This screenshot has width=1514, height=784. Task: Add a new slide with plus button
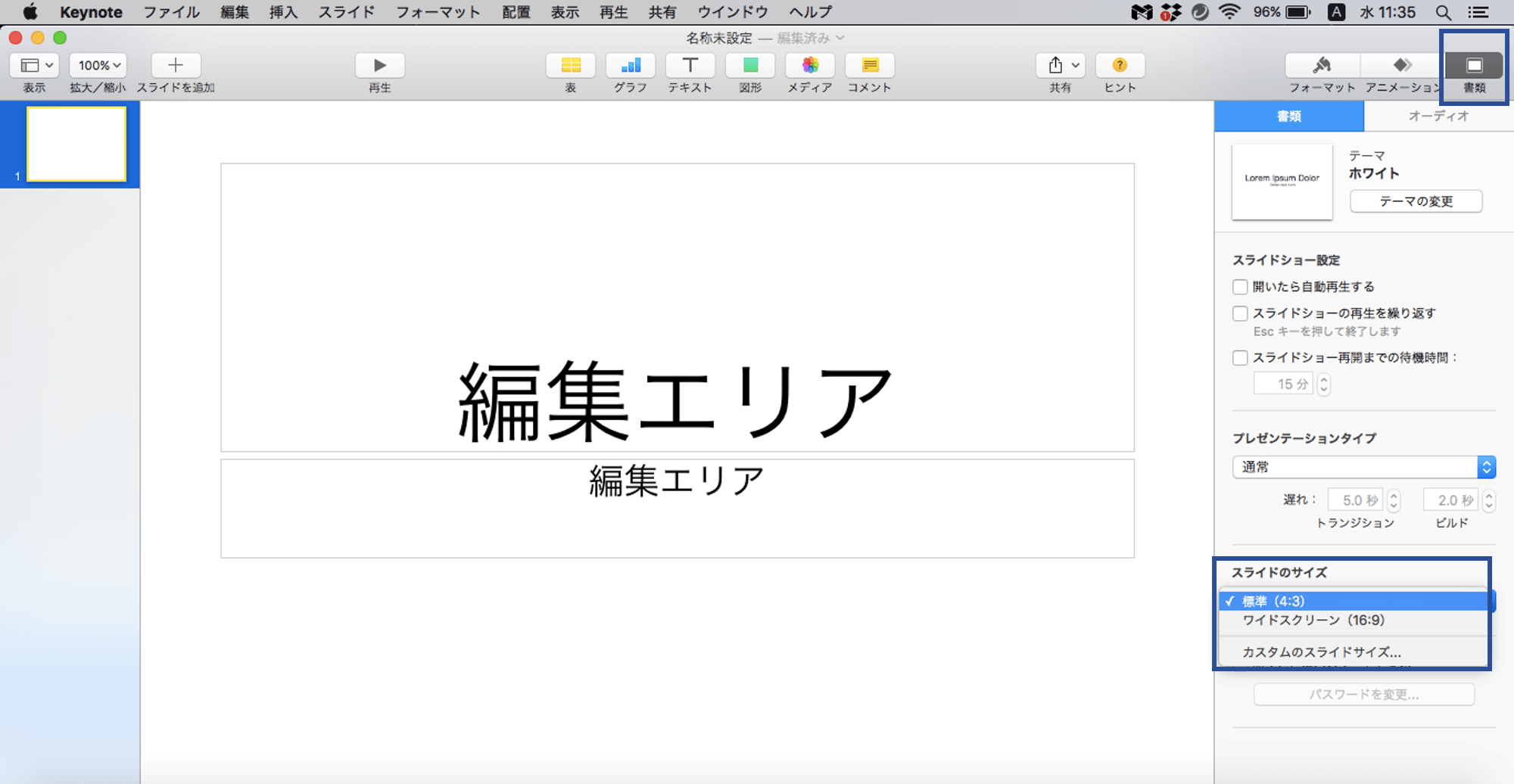tap(176, 65)
